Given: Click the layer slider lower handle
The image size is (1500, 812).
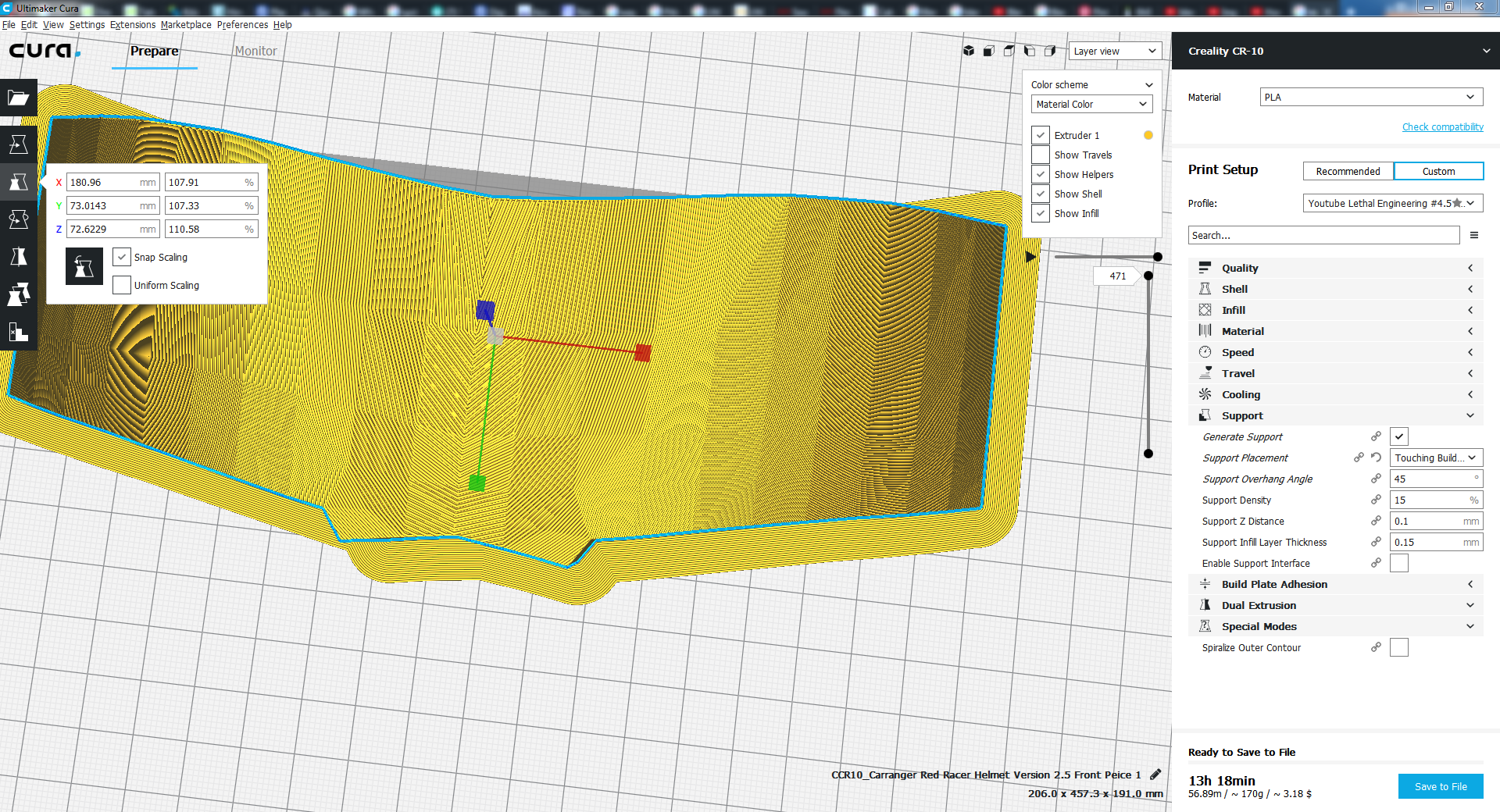Looking at the screenshot, I should click(1148, 454).
